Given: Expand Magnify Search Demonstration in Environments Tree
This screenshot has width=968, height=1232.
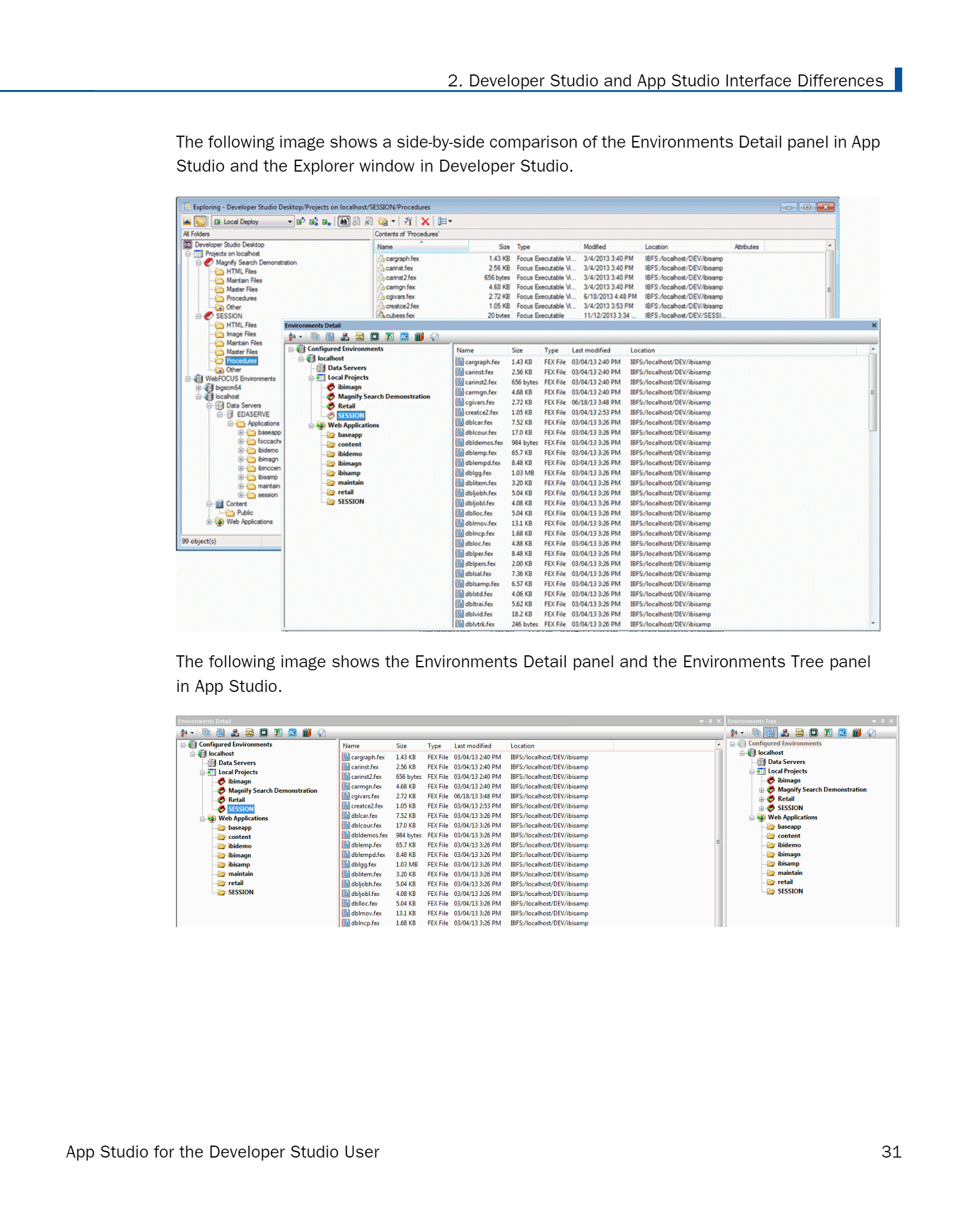Looking at the screenshot, I should coord(762,790).
